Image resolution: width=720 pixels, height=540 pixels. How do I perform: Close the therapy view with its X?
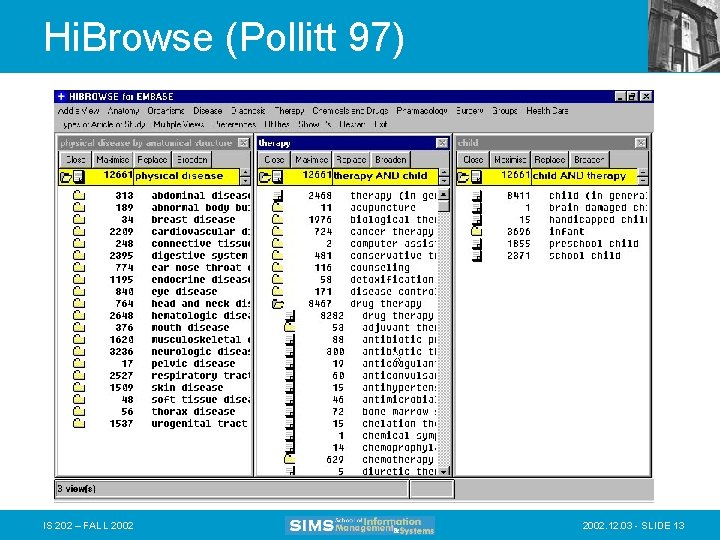(442, 143)
